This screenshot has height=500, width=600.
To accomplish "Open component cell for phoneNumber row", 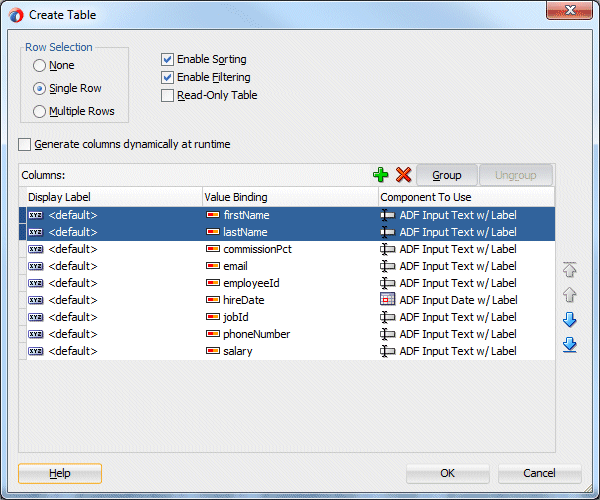I will [466, 334].
